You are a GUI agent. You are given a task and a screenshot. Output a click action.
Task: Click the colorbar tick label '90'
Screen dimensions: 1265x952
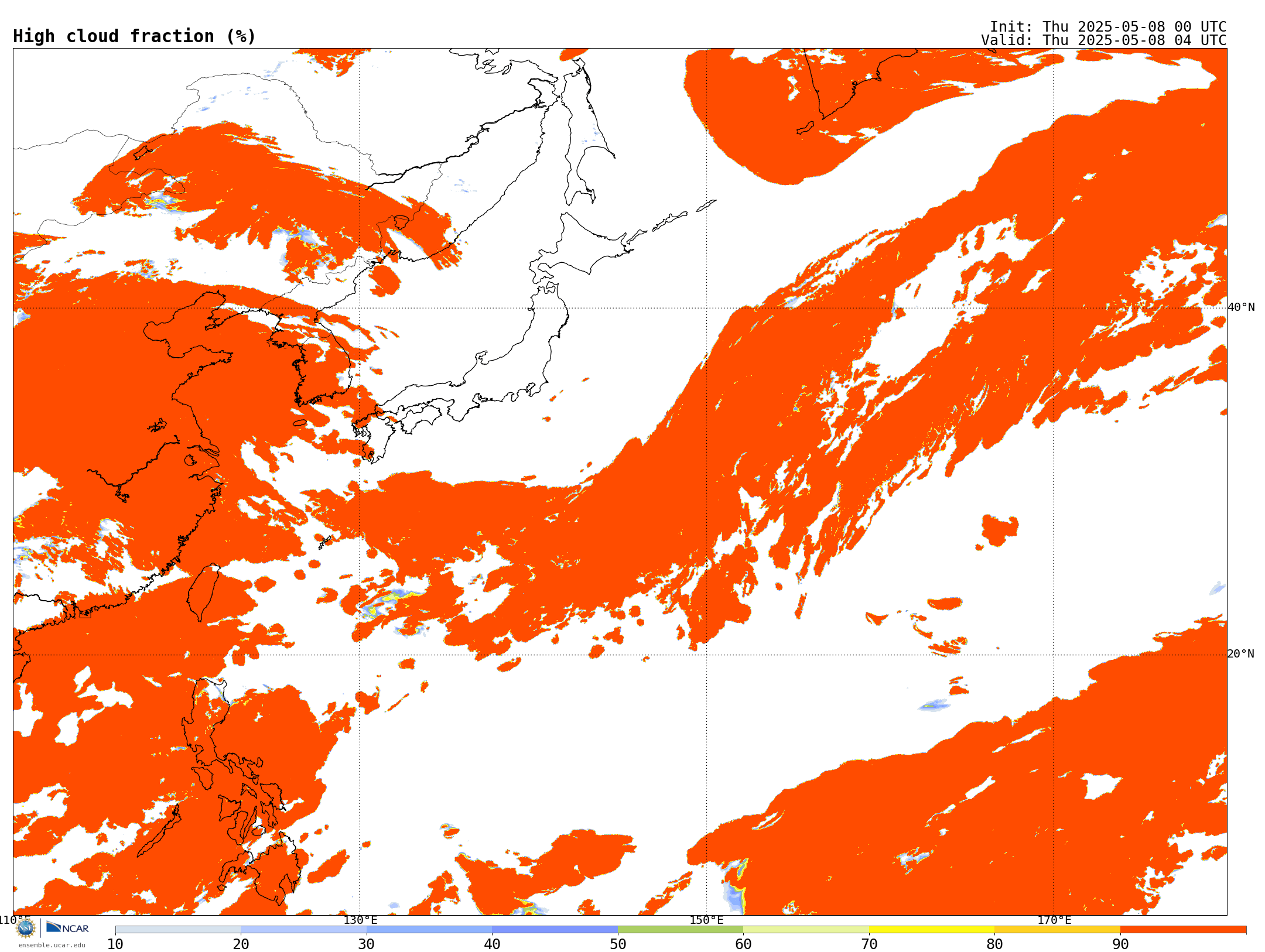pos(1120,944)
